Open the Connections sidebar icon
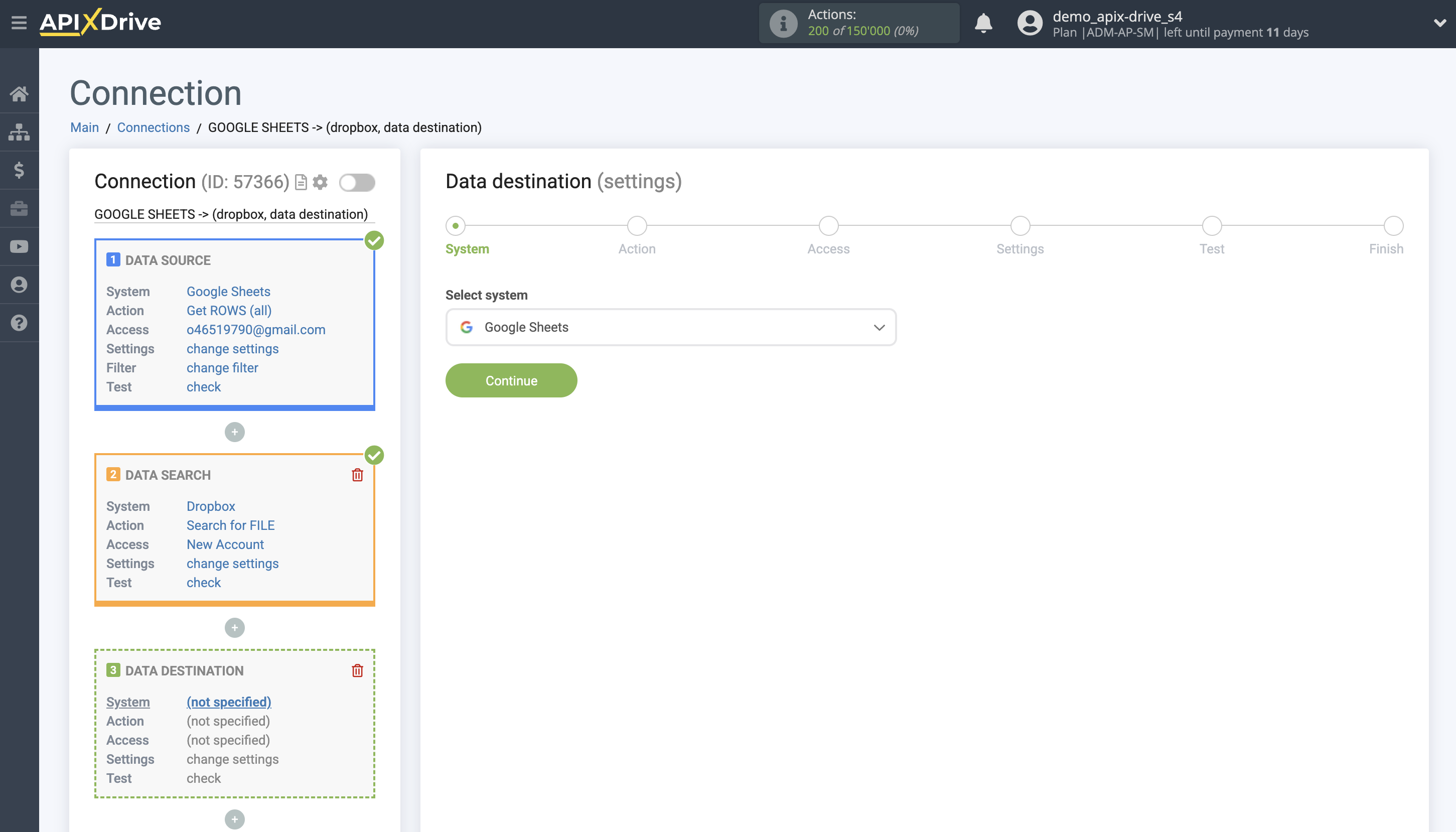The width and height of the screenshot is (1456, 832). [19, 131]
